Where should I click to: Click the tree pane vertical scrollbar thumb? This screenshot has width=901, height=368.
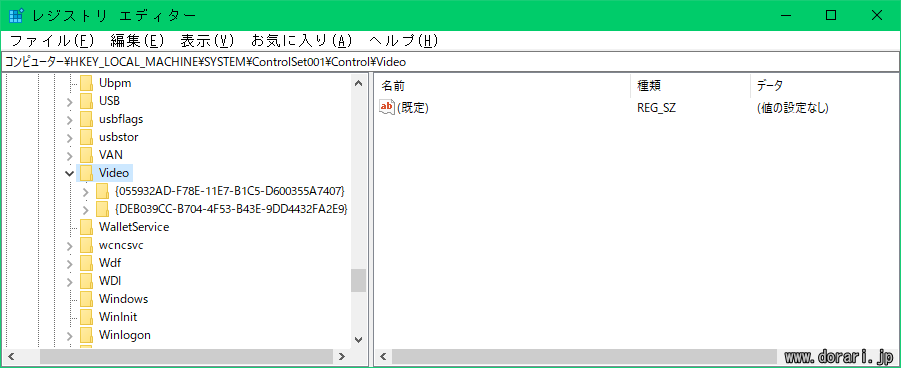pos(359,281)
